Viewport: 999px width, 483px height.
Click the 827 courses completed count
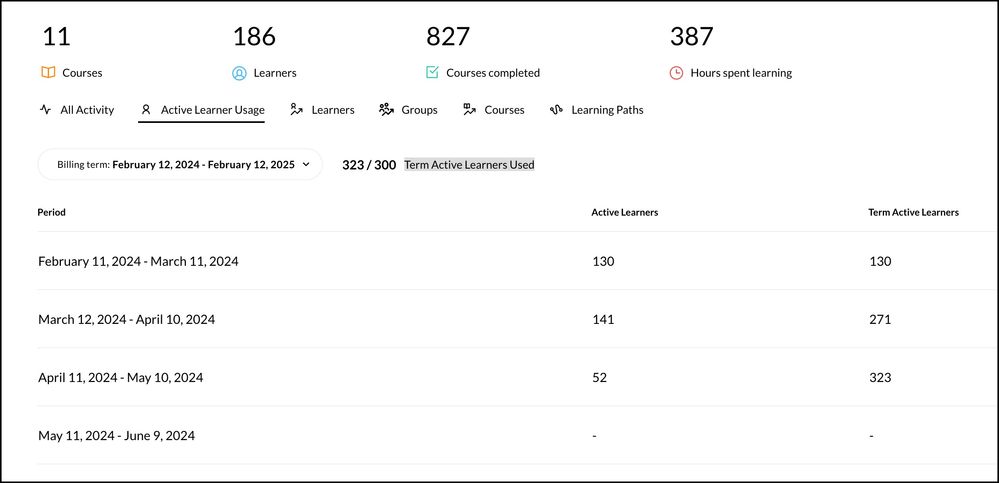coord(448,37)
